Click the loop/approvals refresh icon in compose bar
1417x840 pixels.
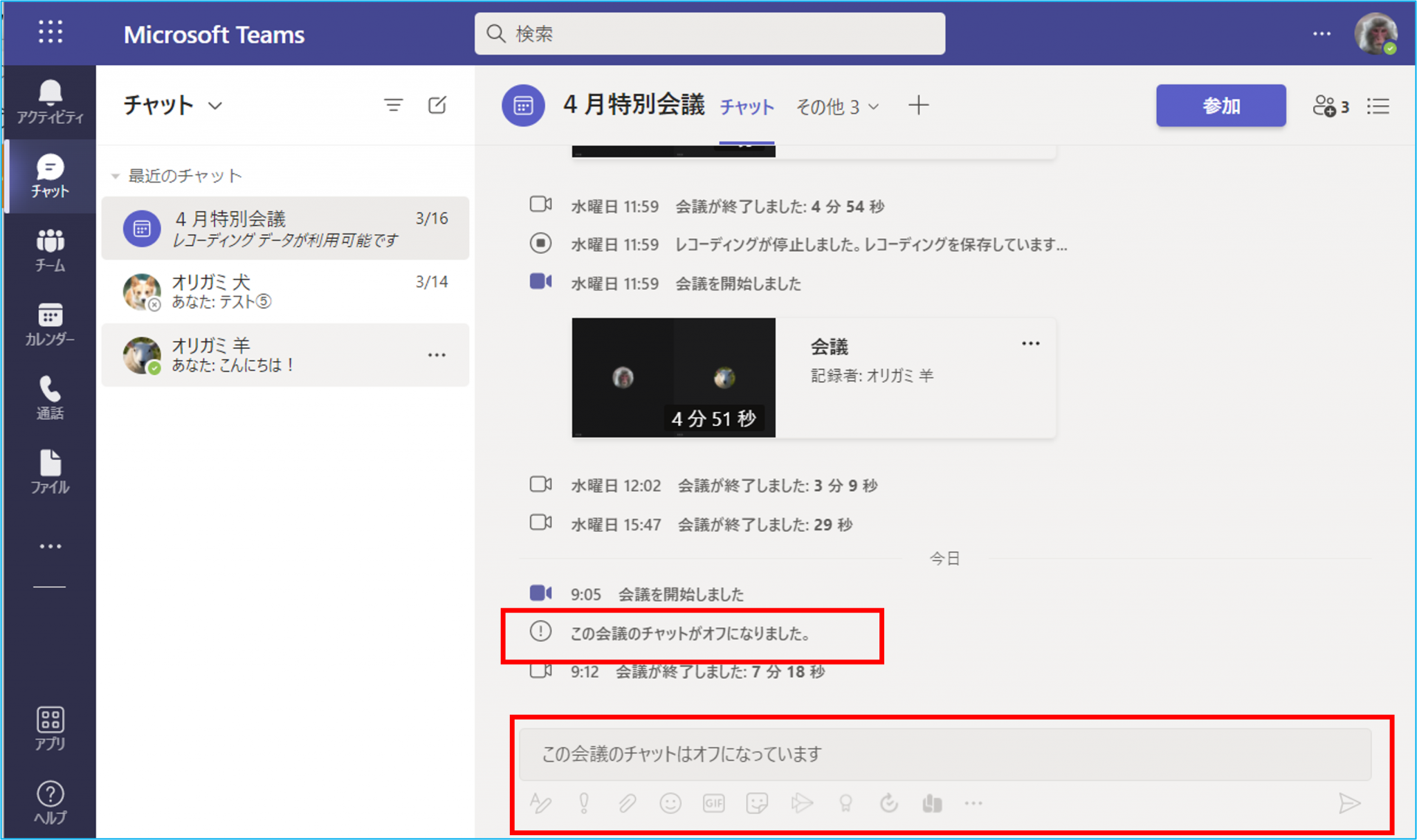click(889, 803)
